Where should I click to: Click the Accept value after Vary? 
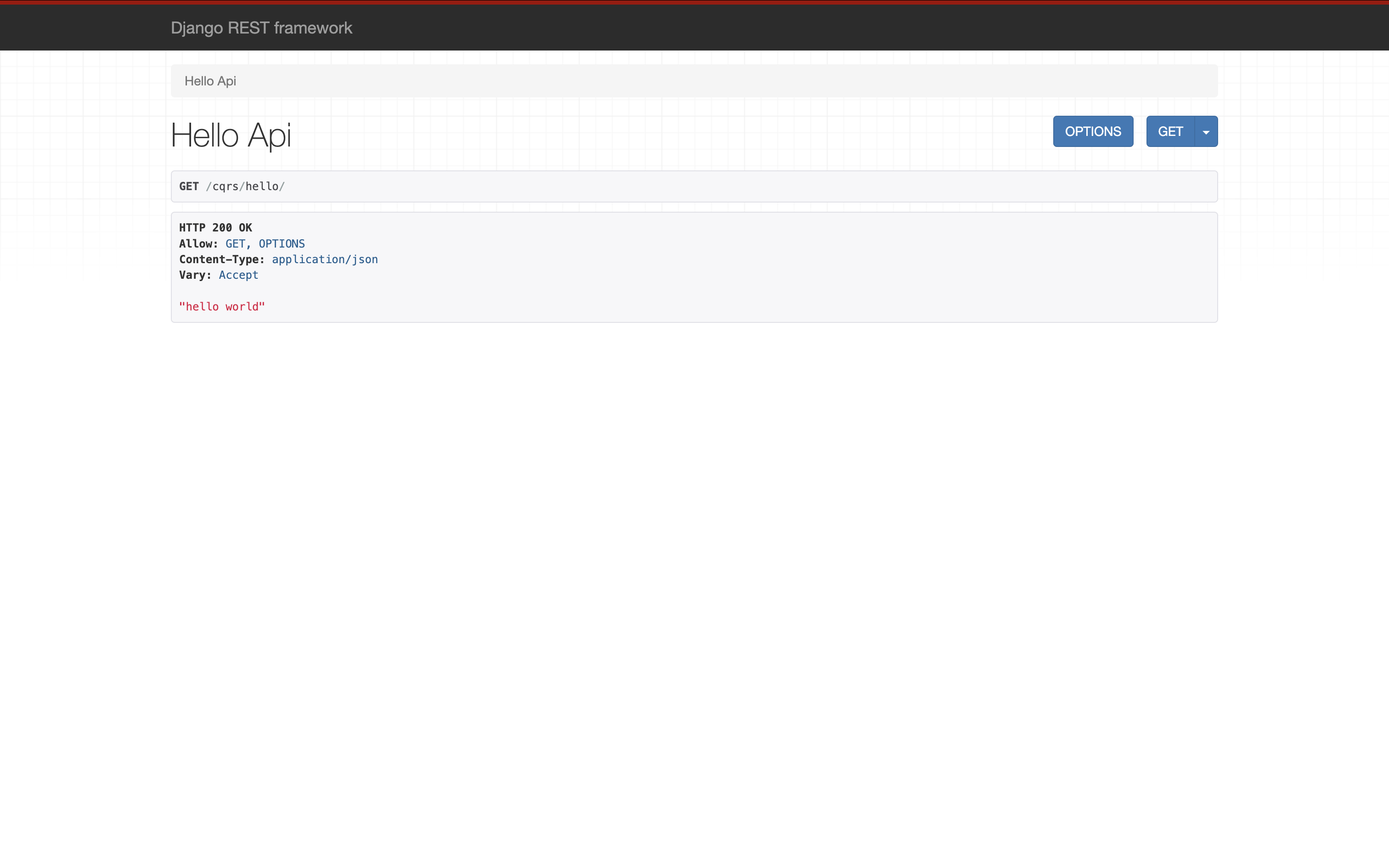coord(238,275)
